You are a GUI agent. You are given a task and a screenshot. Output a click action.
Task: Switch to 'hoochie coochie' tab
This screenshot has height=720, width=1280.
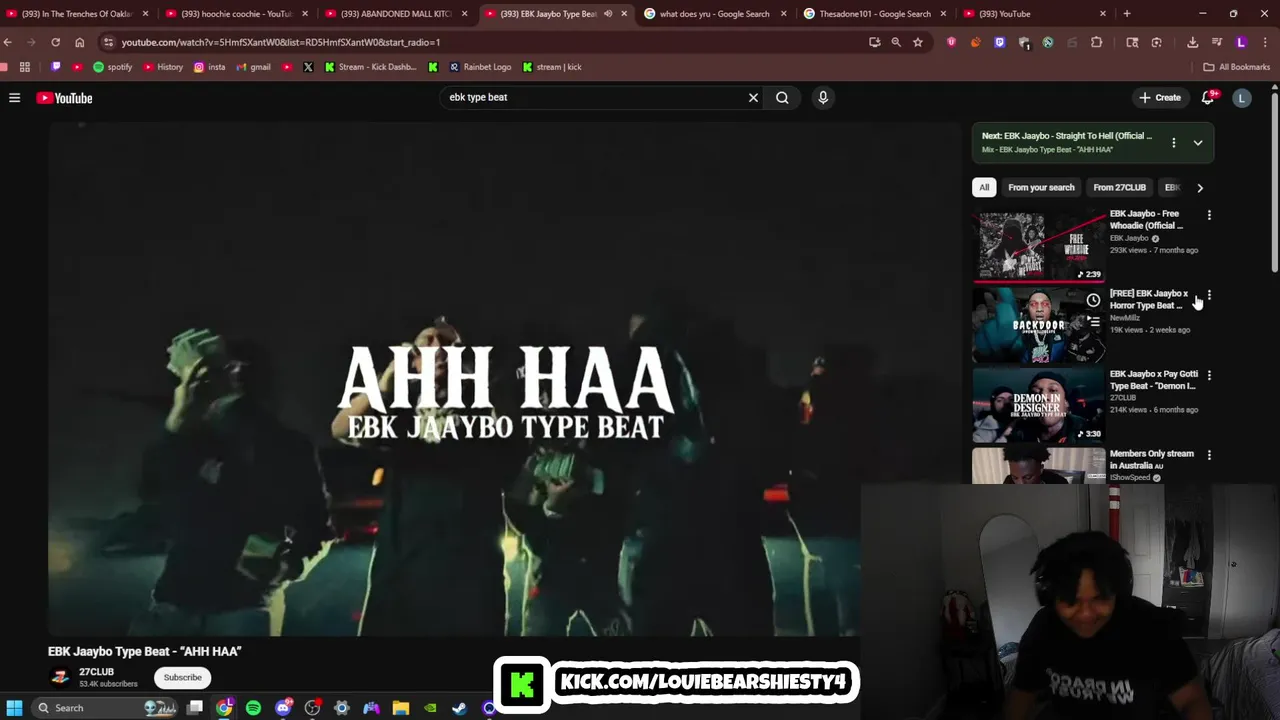(x=237, y=14)
